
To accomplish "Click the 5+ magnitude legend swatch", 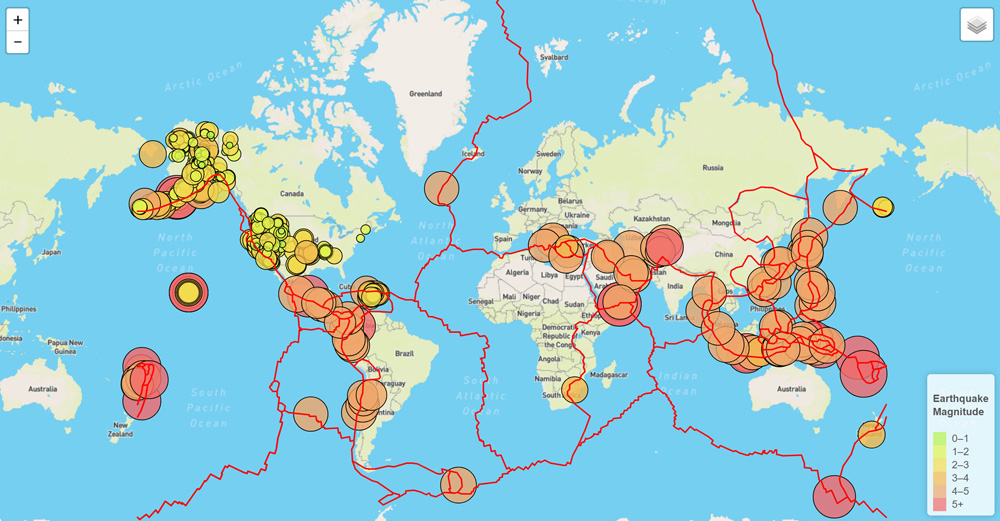I will coord(940,504).
